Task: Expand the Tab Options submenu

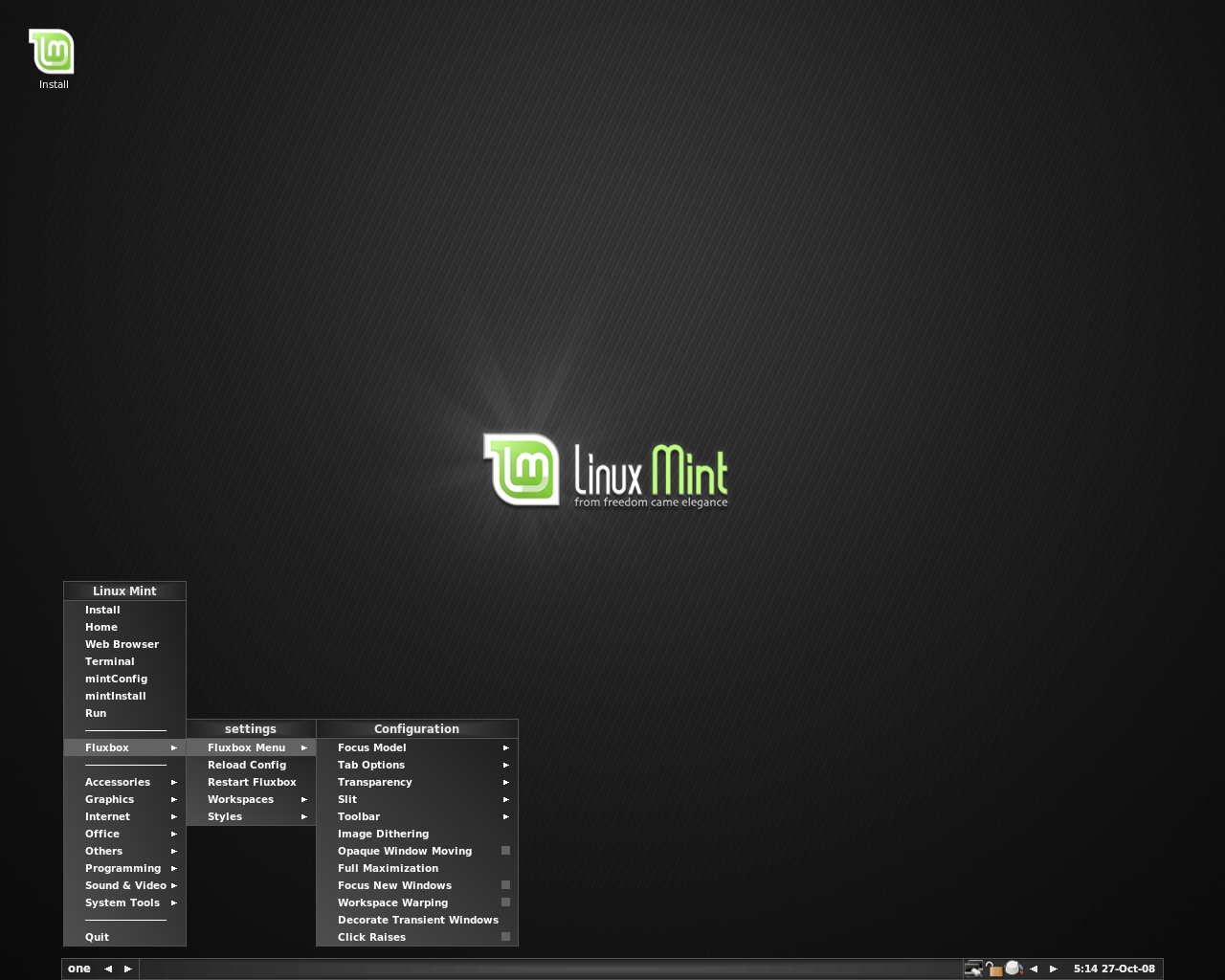Action: point(417,765)
